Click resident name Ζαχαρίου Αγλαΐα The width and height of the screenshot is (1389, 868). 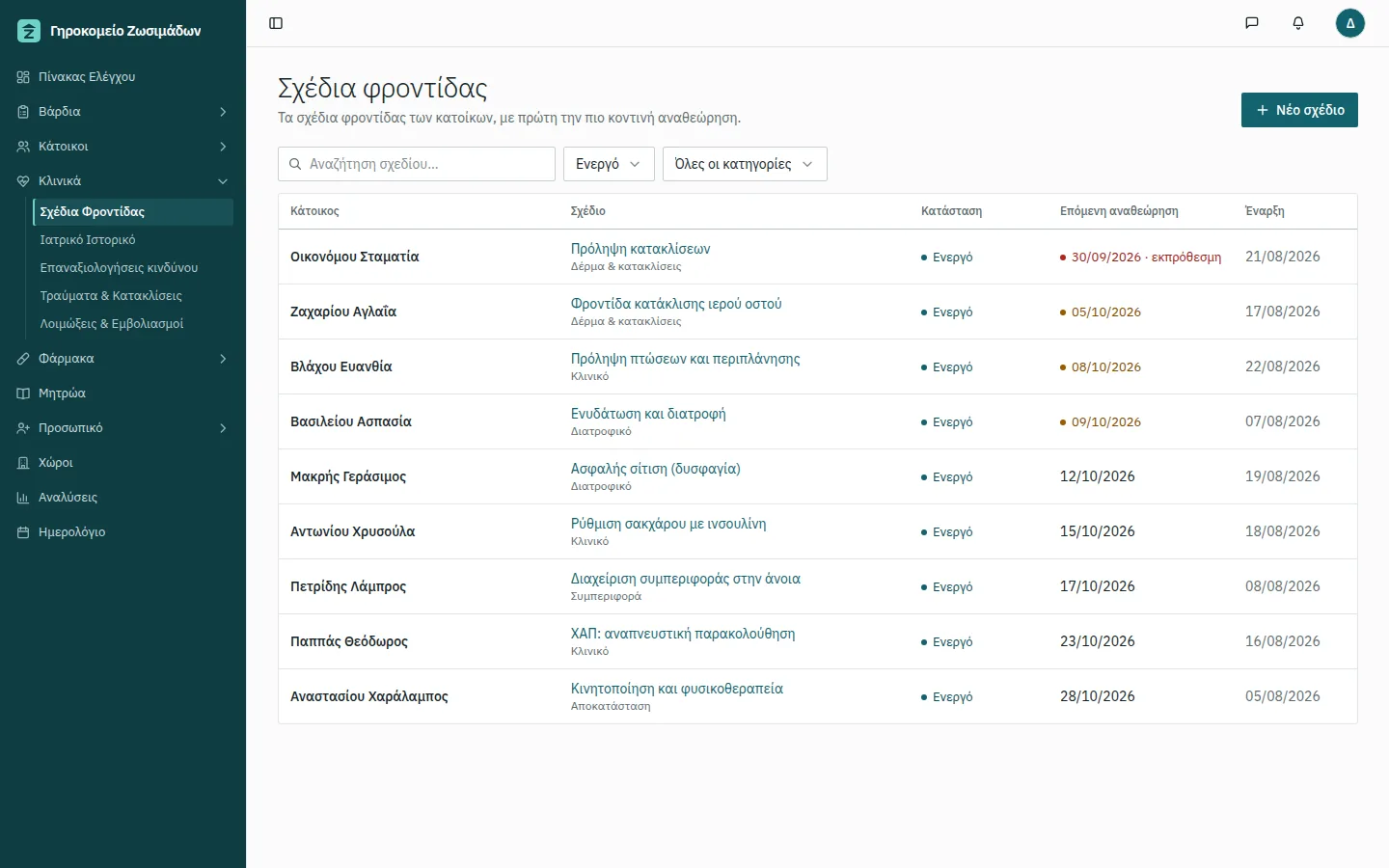click(343, 312)
